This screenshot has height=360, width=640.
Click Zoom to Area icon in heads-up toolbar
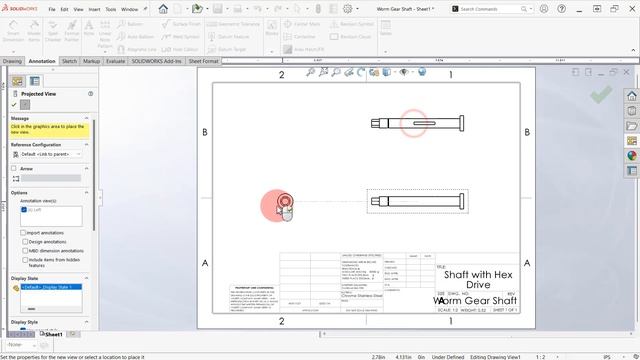(323, 72)
